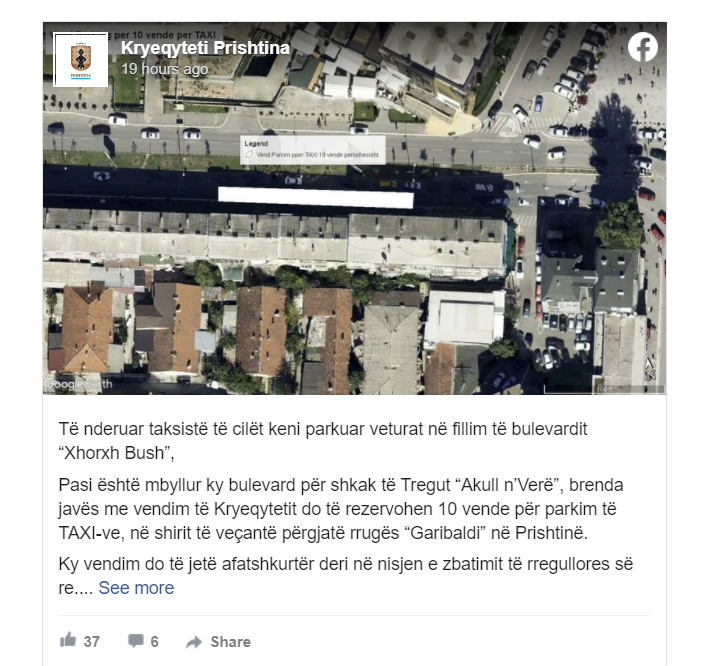View the 37 likes count
Viewport: 702px width, 666px height.
(x=91, y=641)
